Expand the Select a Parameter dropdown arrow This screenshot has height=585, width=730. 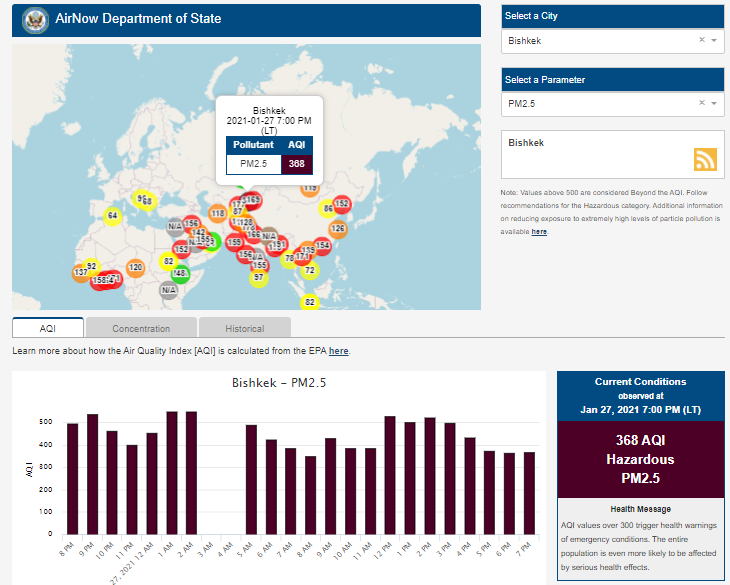(x=714, y=103)
